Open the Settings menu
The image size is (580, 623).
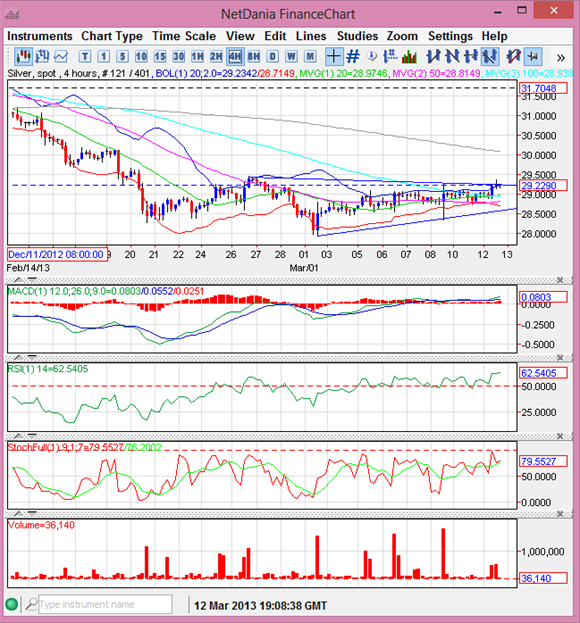click(x=450, y=36)
